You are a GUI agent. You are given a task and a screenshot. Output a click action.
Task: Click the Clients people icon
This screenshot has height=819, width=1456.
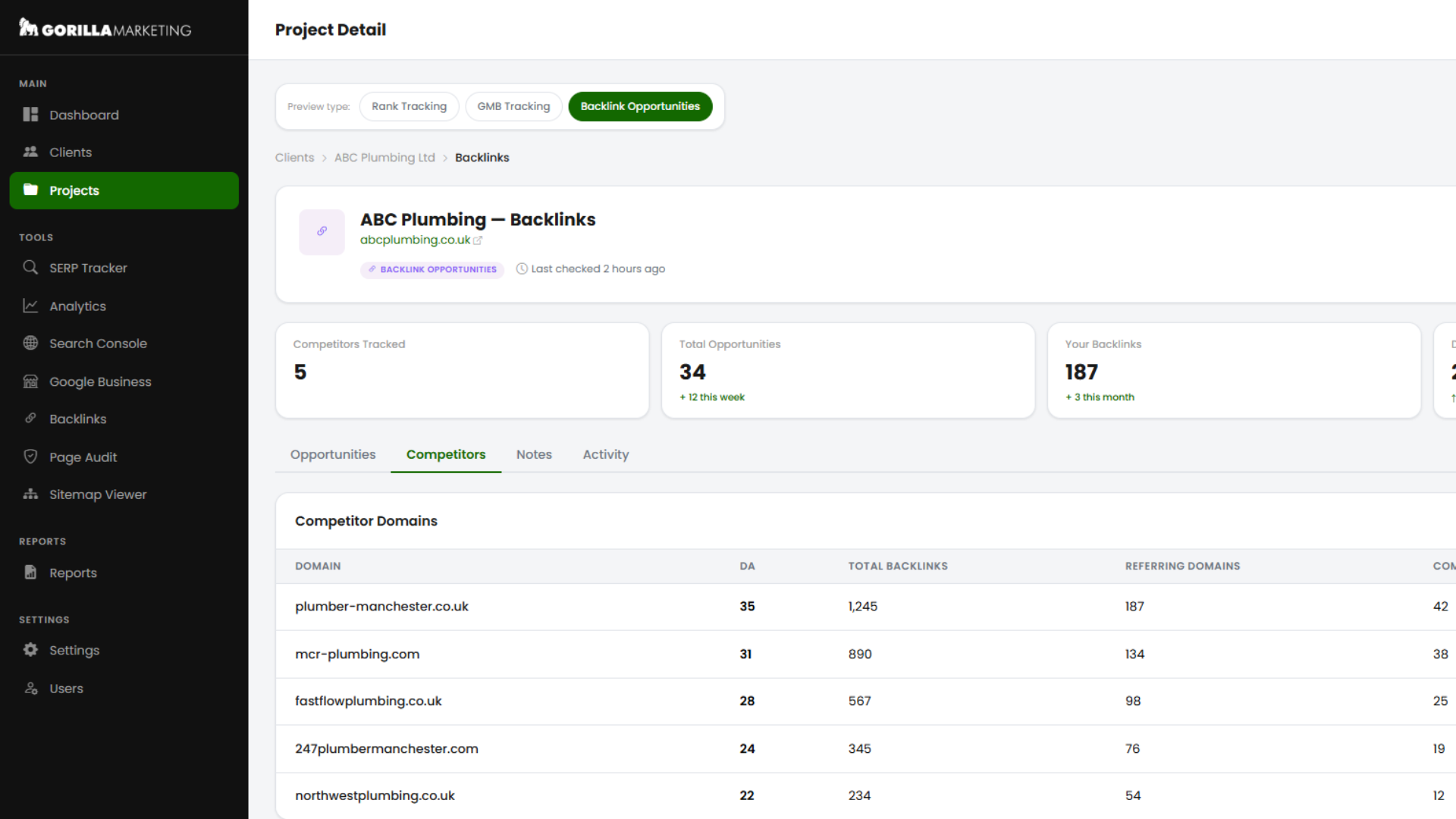pos(30,152)
